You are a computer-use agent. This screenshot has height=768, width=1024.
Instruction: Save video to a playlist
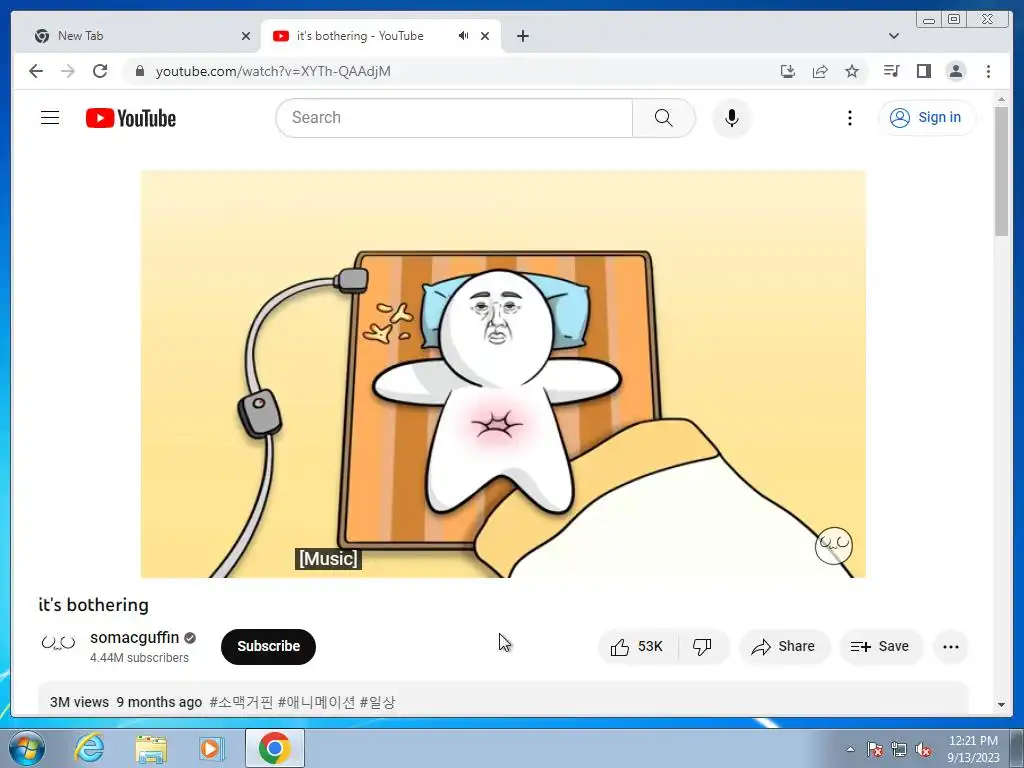click(880, 647)
